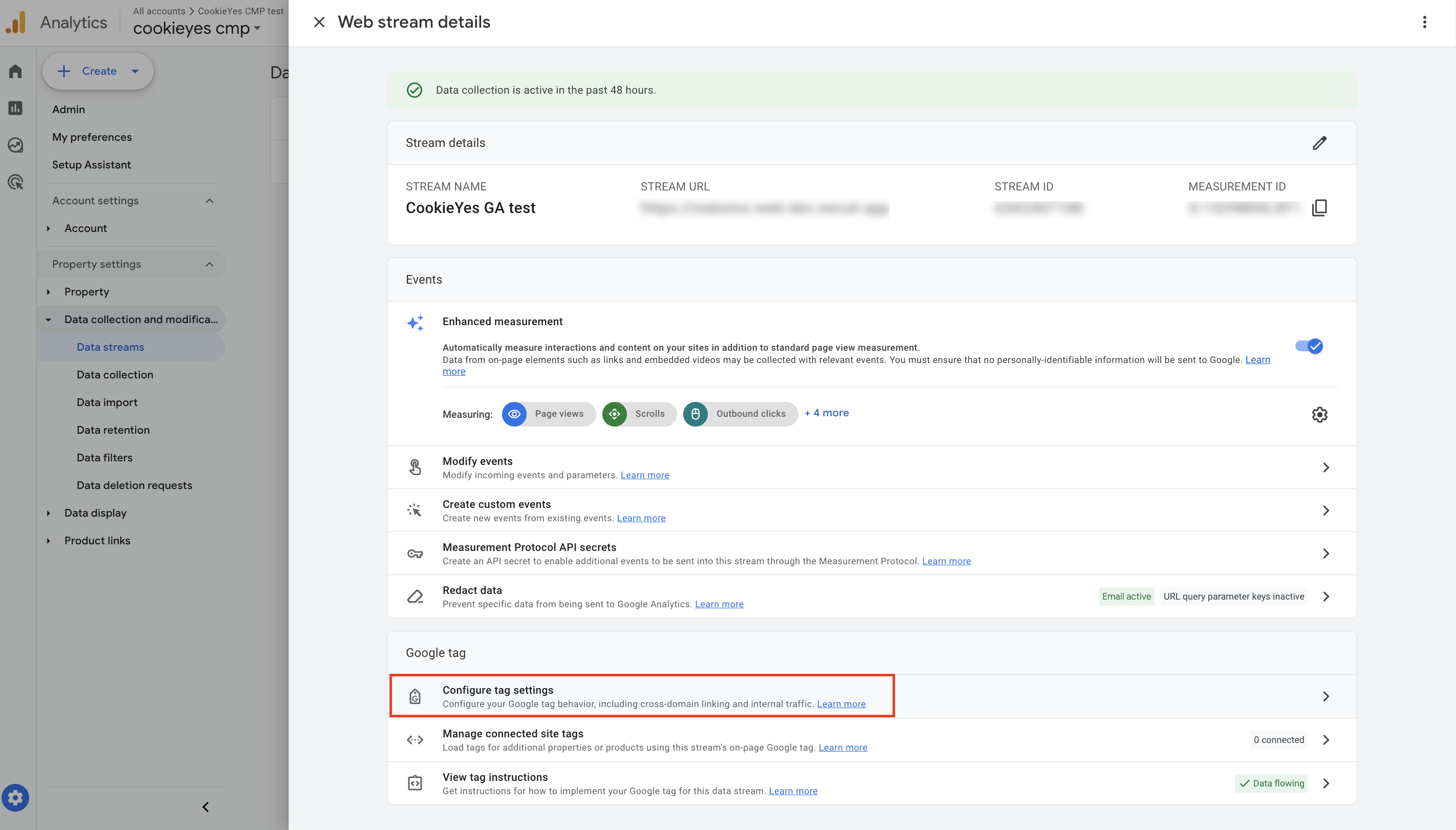The image size is (1456, 830).
Task: Open the Explore icon in the left rail
Action: (x=15, y=145)
